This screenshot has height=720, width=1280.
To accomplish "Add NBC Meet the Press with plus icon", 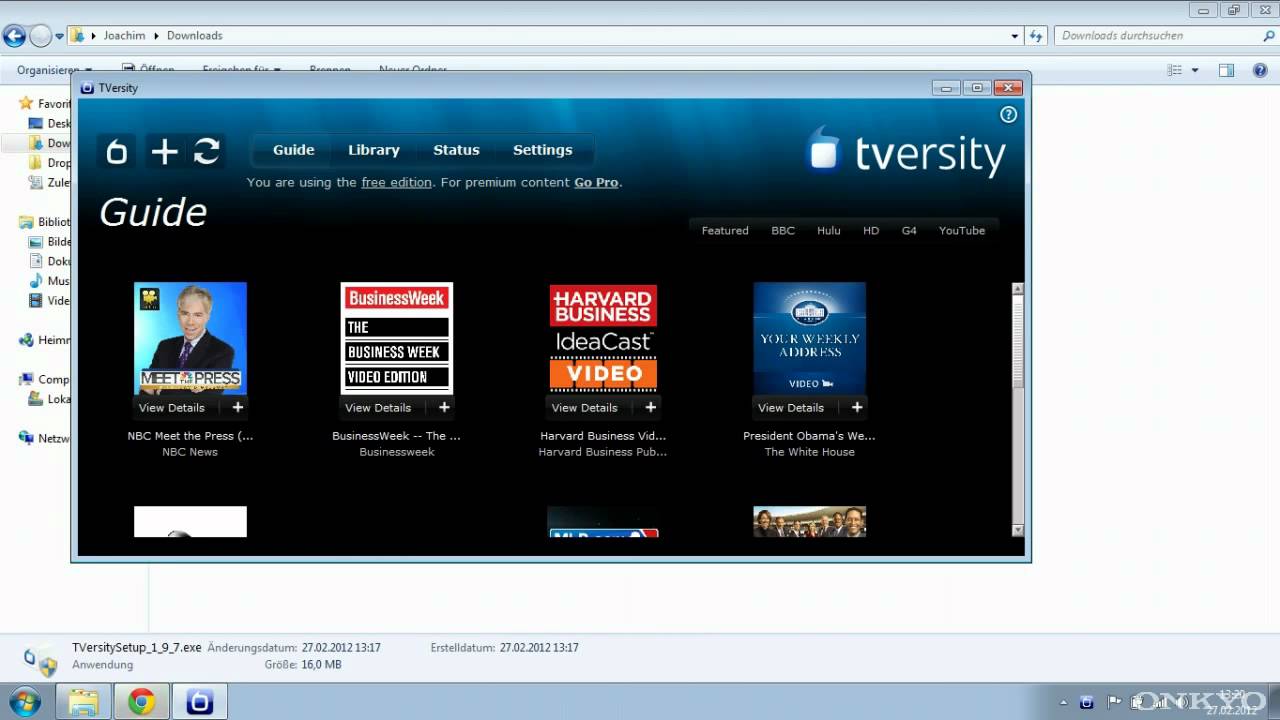I will (237, 407).
